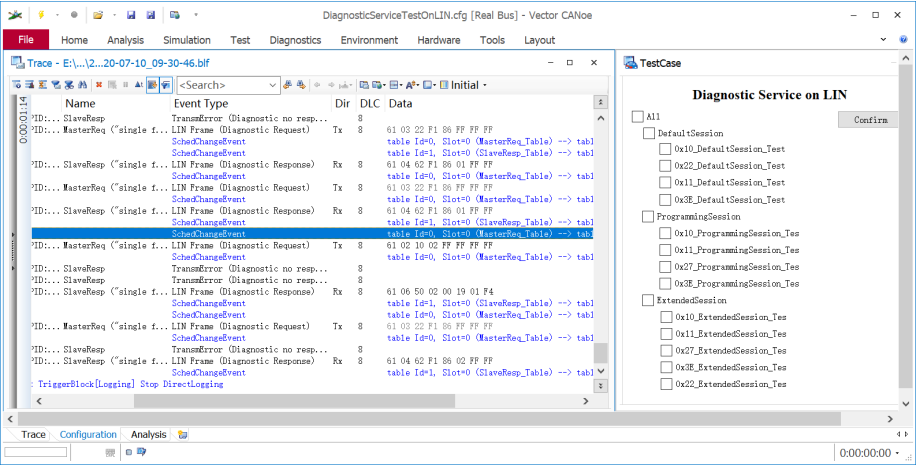
Task: Open the time display dropdown at 0:00:00:00
Action: click(x=897, y=453)
